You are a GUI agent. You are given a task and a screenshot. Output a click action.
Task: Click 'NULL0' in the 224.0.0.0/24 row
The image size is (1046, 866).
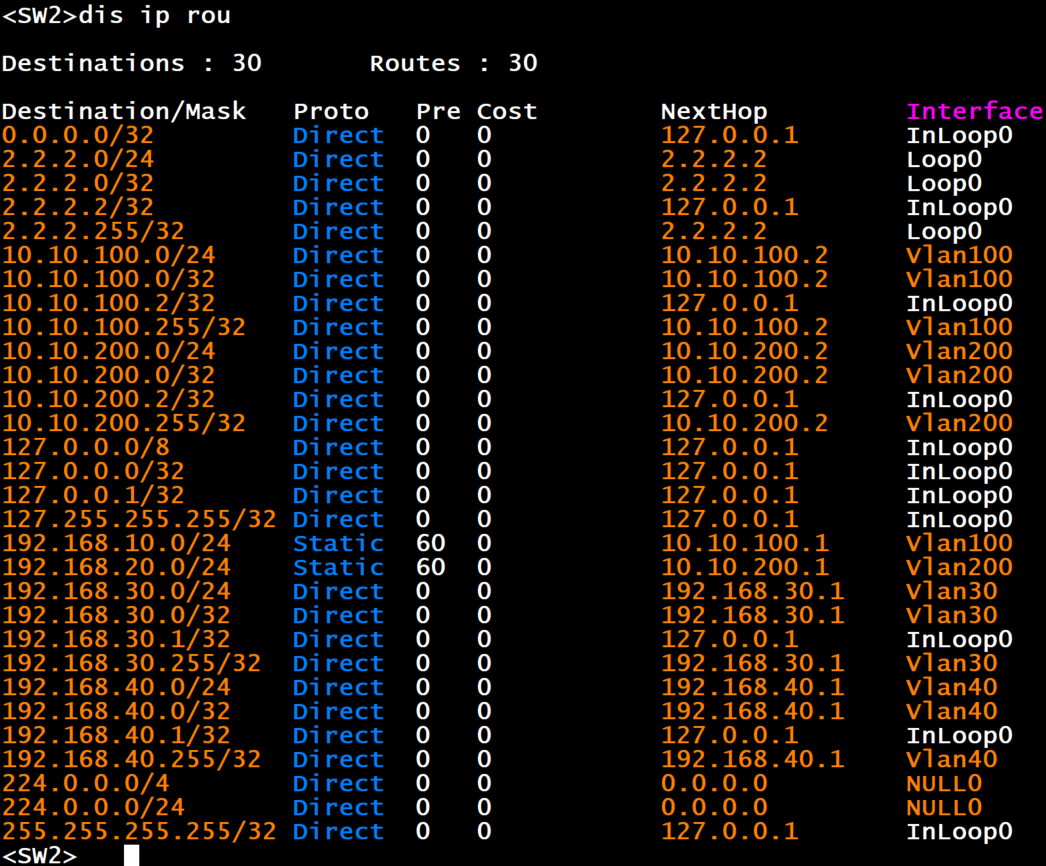(x=944, y=807)
